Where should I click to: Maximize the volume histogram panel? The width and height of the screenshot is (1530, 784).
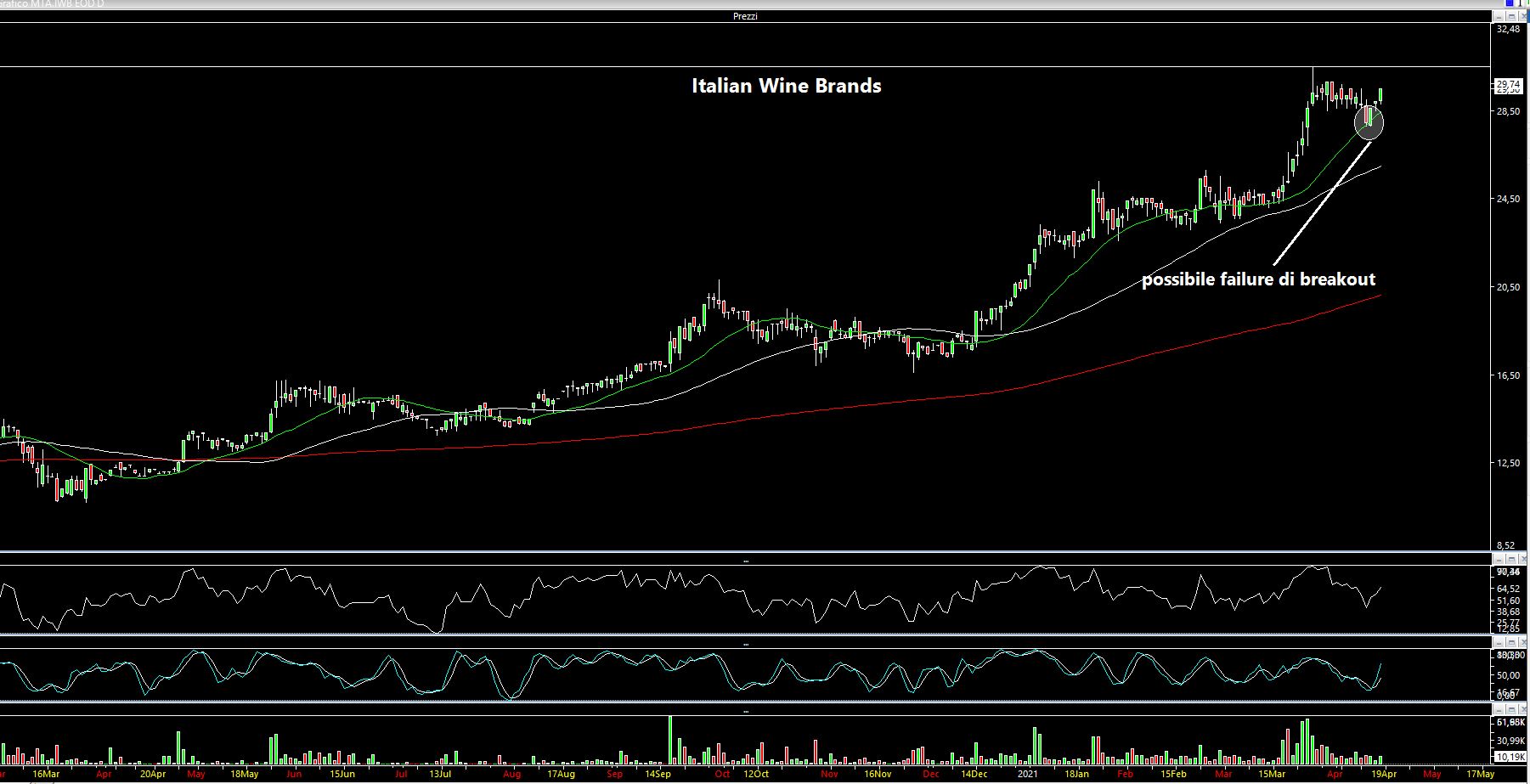click(x=1511, y=709)
